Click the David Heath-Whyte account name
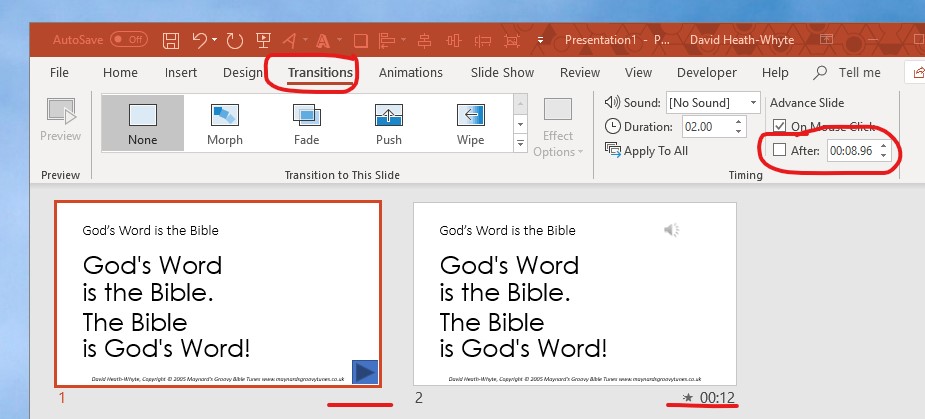925x419 pixels. click(742, 40)
